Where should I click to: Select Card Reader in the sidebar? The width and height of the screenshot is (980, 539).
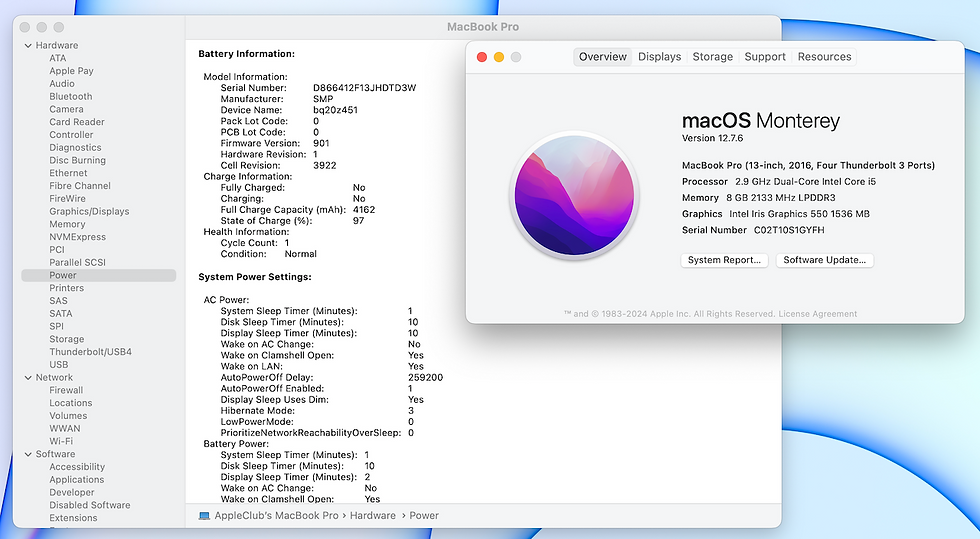click(x=77, y=122)
